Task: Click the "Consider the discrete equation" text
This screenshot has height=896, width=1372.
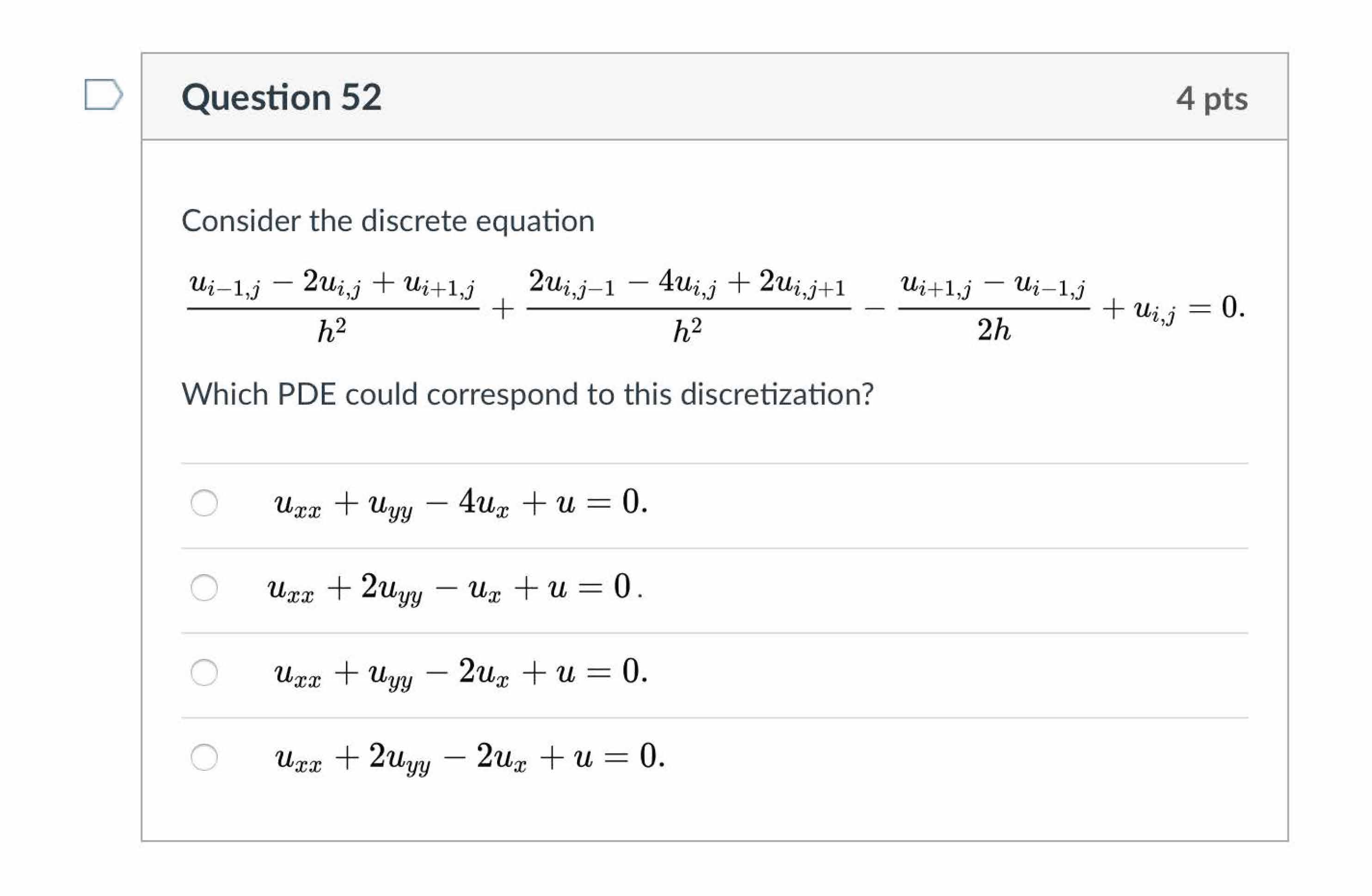Action: [x=388, y=221]
